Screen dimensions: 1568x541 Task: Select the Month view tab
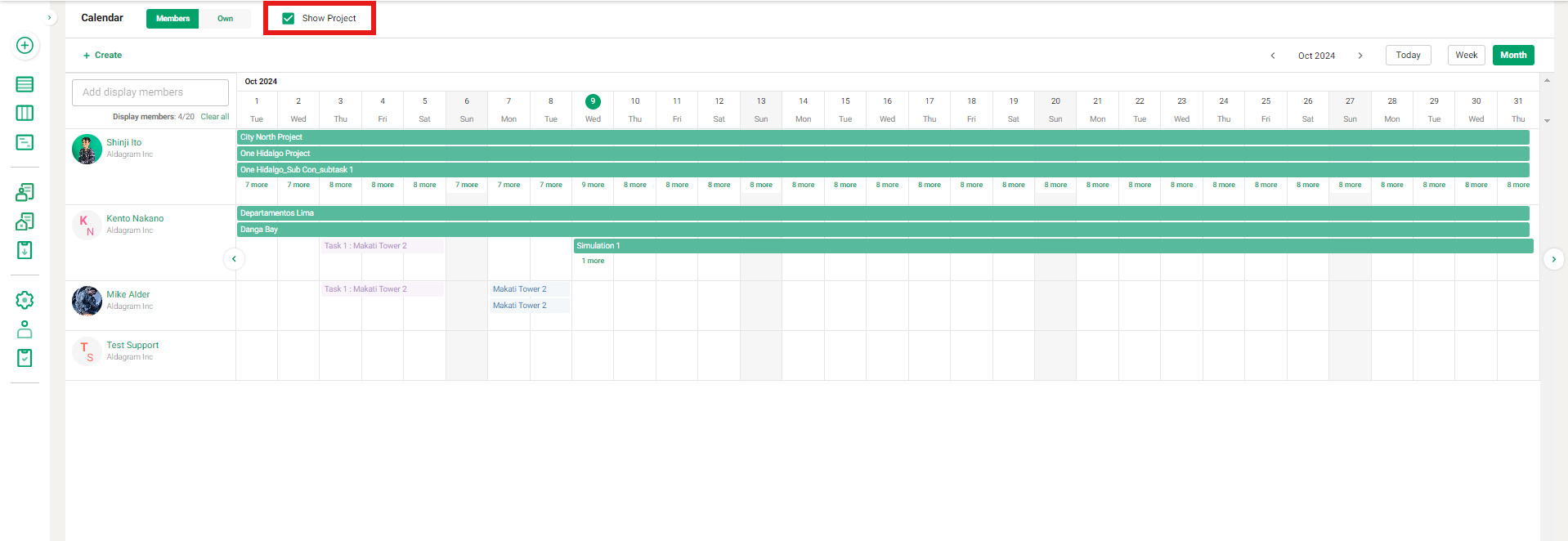tap(1512, 55)
